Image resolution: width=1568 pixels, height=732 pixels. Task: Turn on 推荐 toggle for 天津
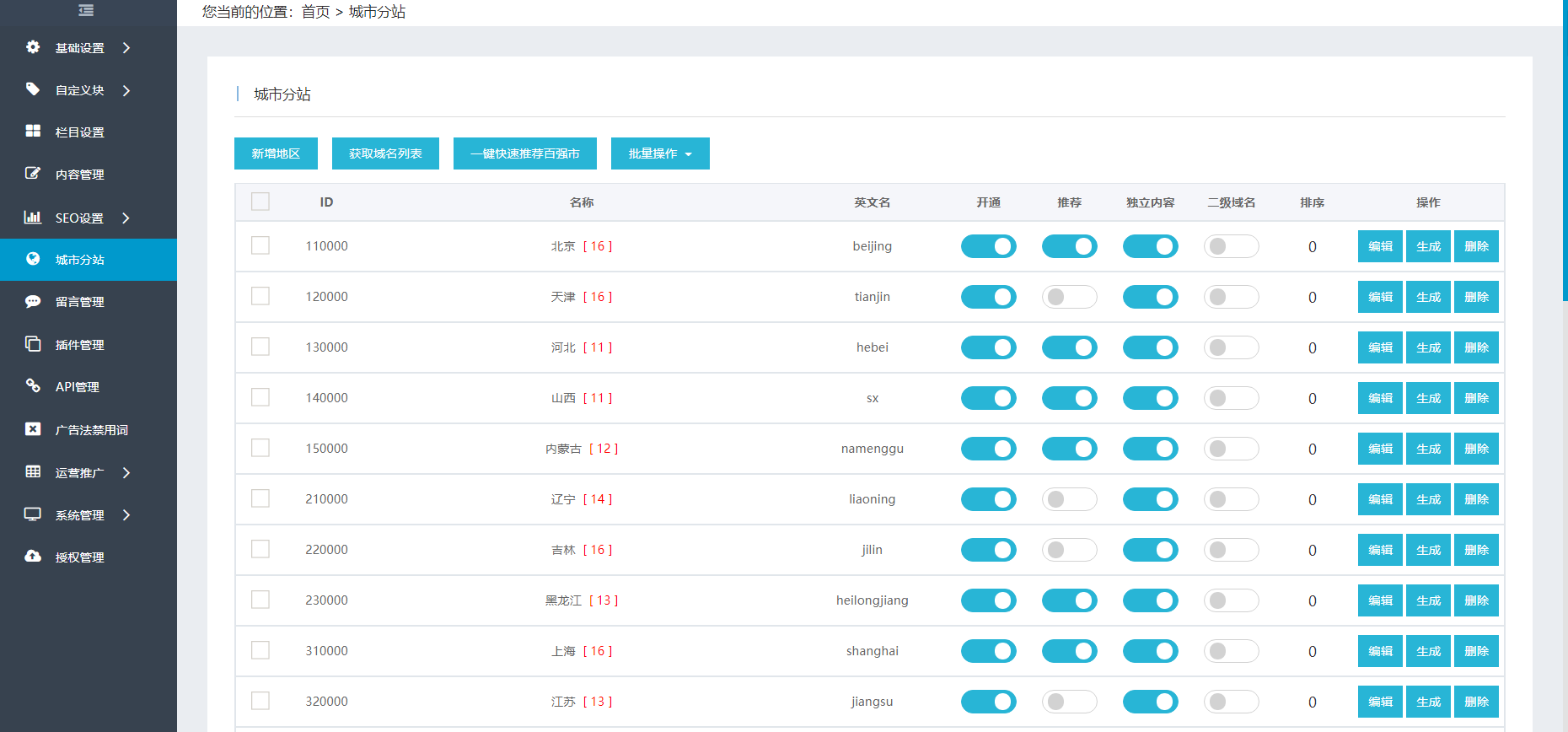[x=1069, y=297]
